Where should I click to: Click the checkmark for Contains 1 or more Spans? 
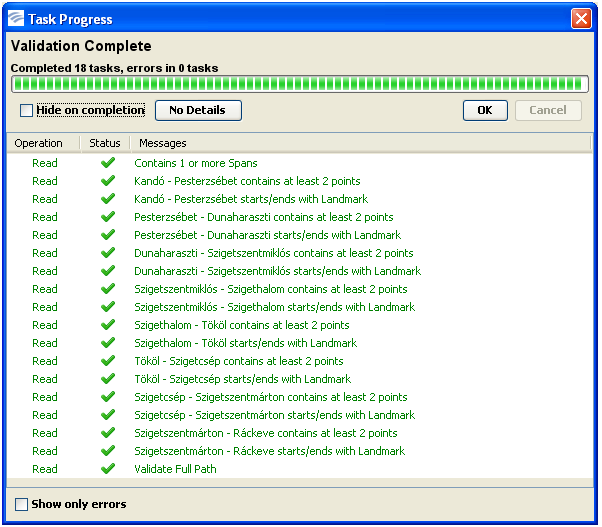(x=108, y=163)
